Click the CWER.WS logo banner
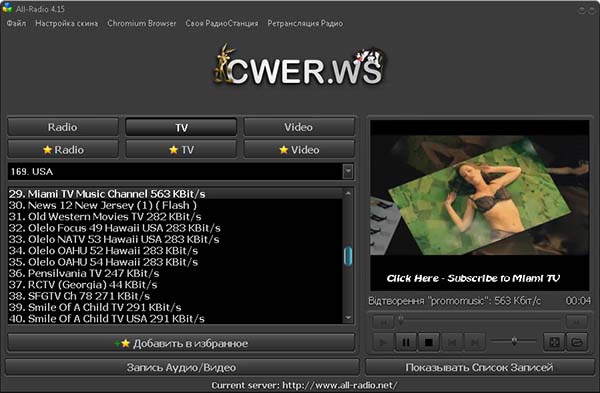Screen dimensions: 600x393 [300, 66]
